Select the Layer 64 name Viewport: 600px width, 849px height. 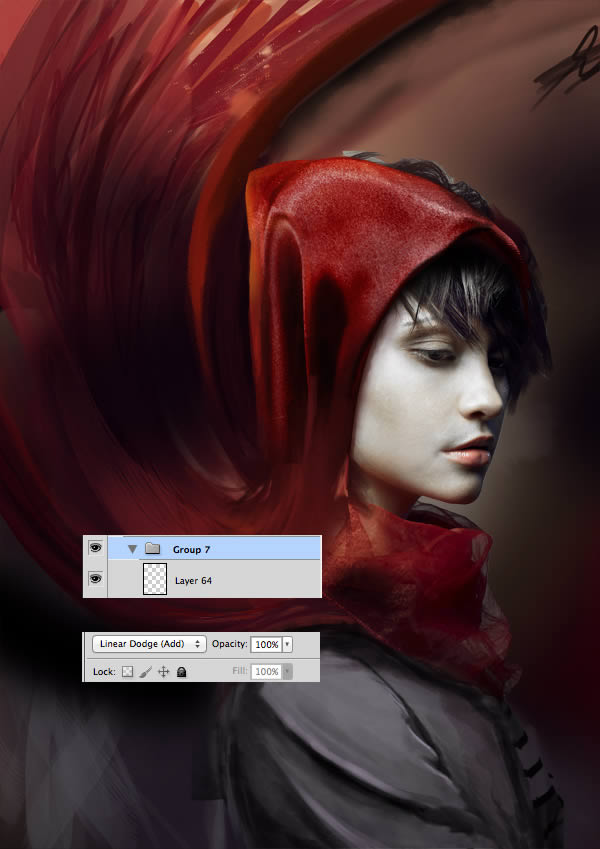(193, 580)
